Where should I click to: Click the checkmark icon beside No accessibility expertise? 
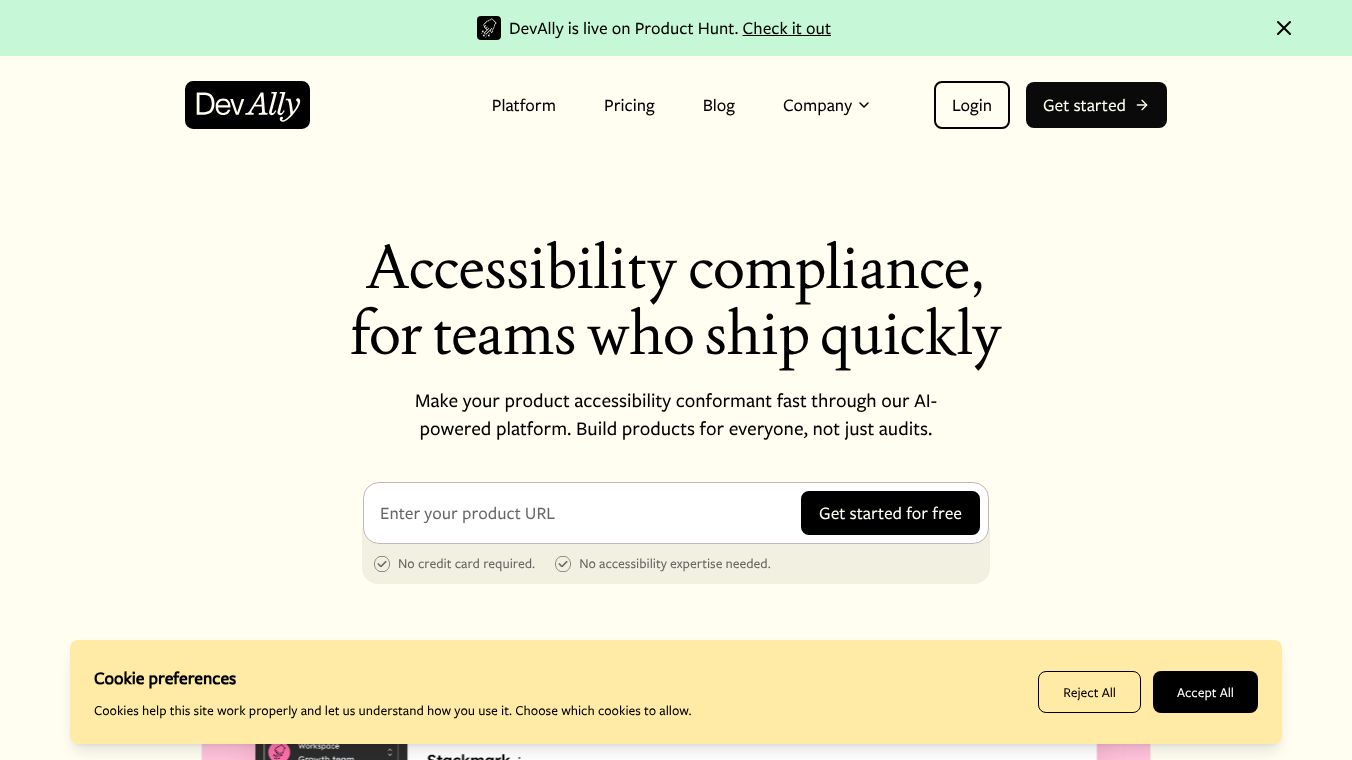coord(563,564)
